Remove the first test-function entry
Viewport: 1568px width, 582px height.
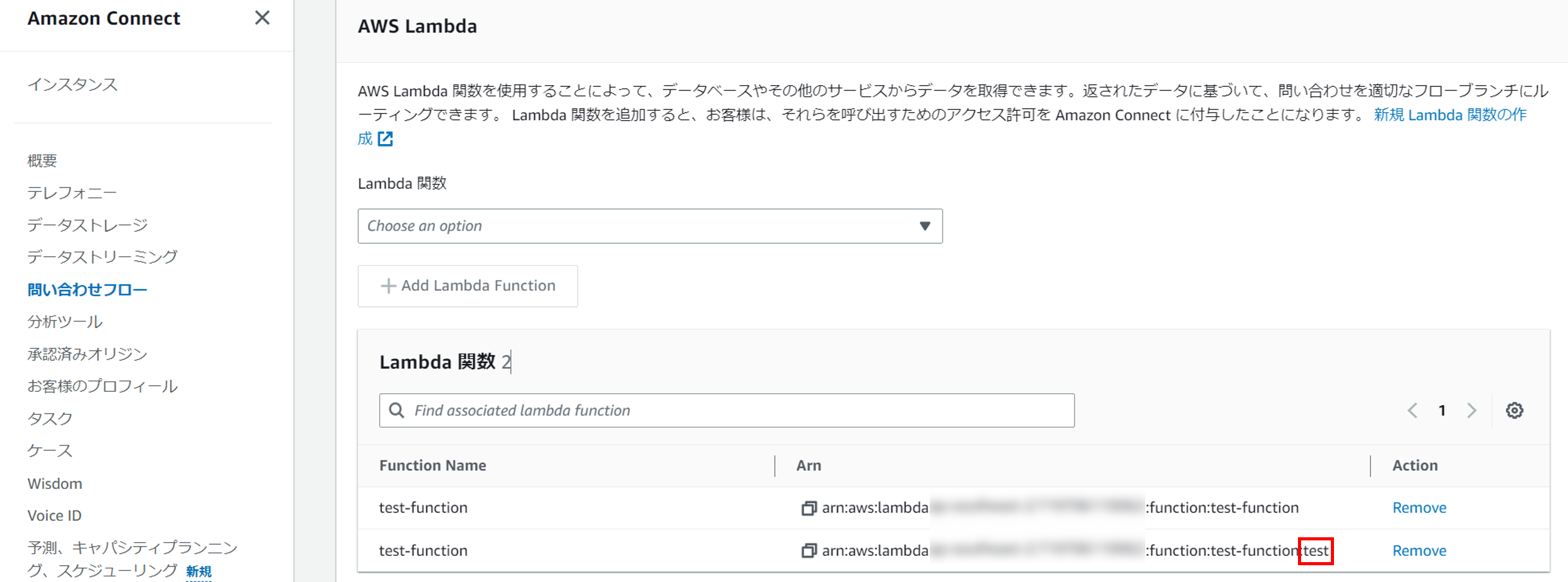pyautogui.click(x=1419, y=508)
